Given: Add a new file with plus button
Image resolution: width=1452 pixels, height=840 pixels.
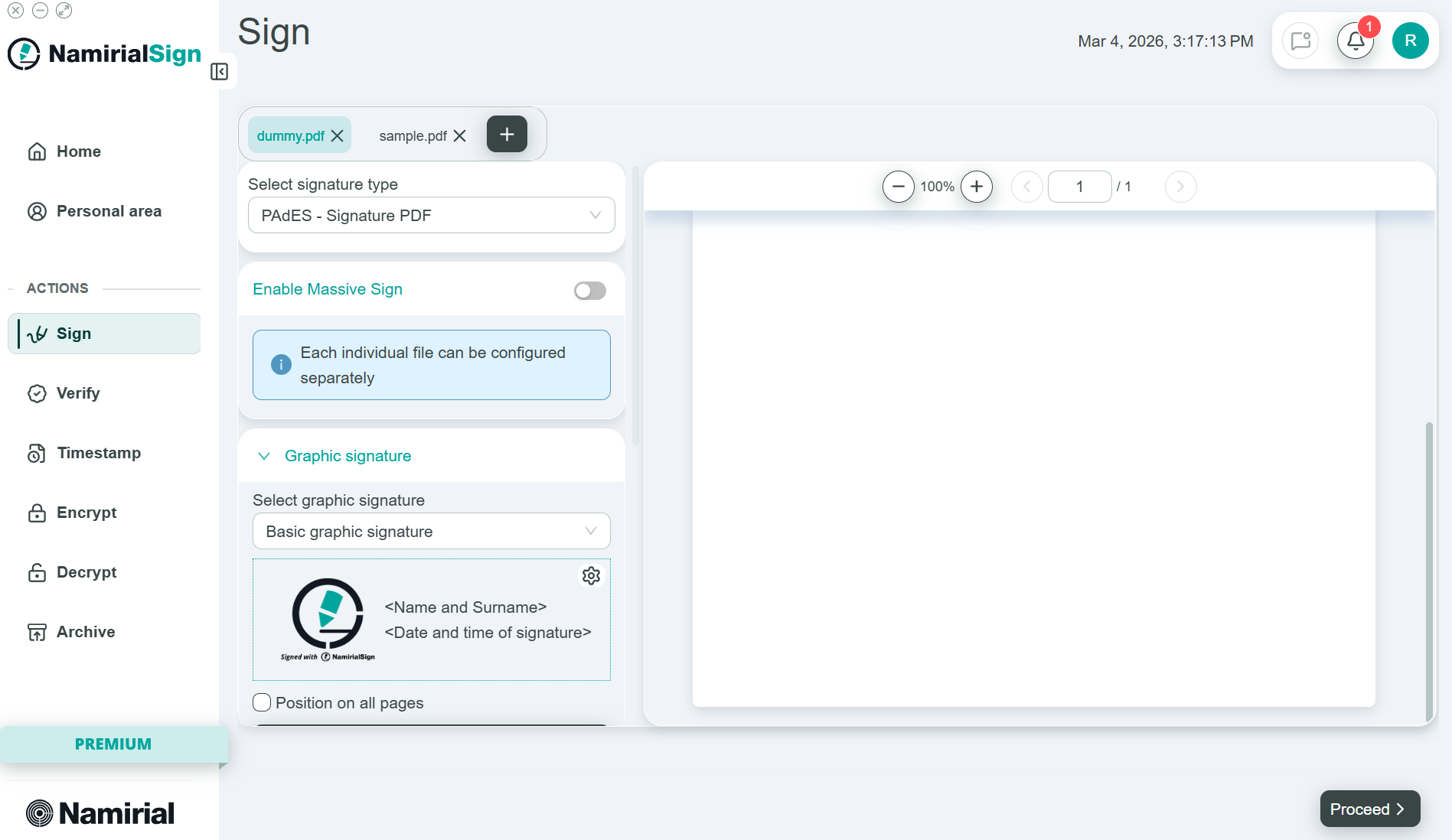Looking at the screenshot, I should [507, 134].
